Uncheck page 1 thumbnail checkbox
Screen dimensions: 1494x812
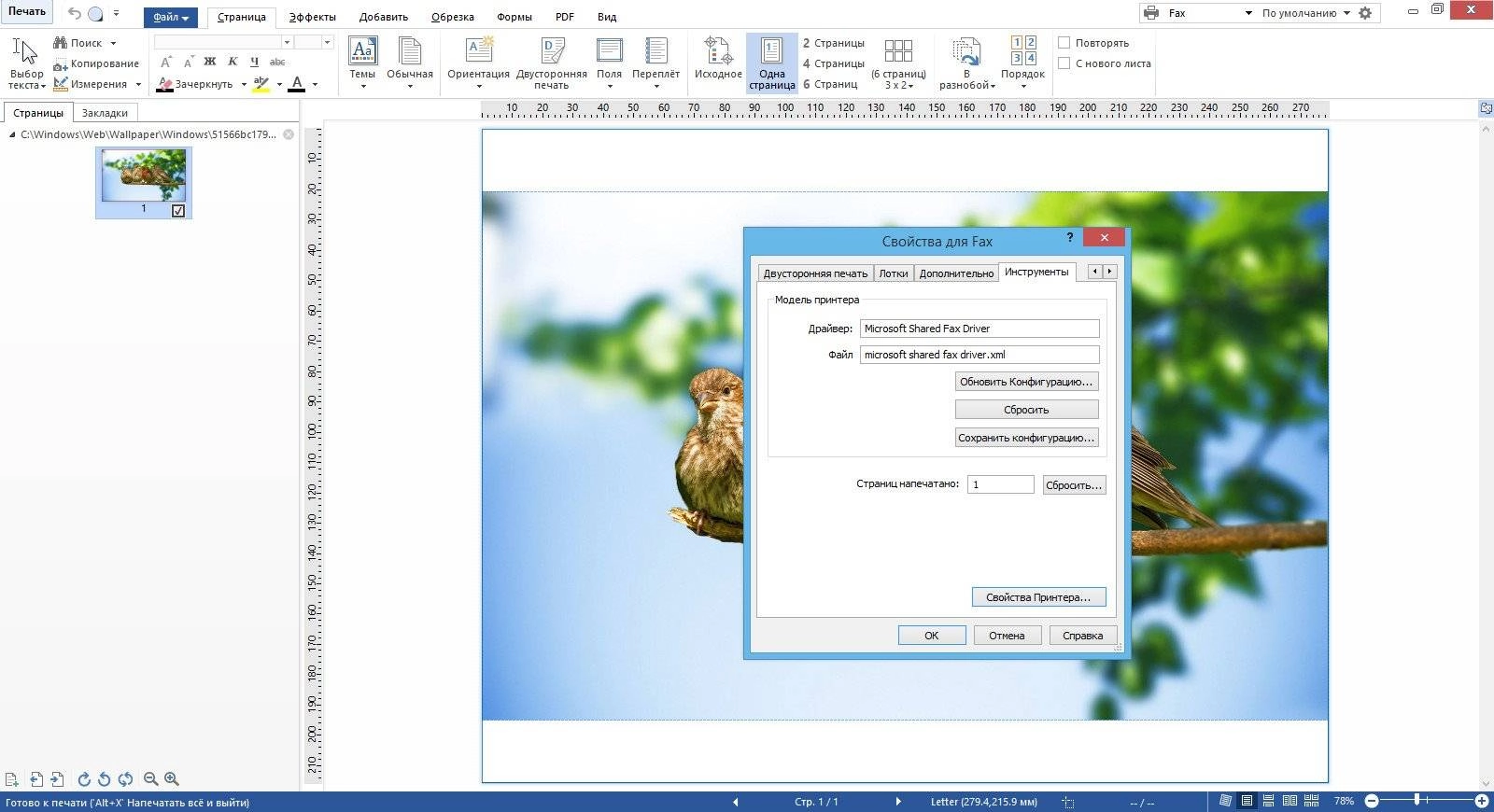click(x=178, y=211)
